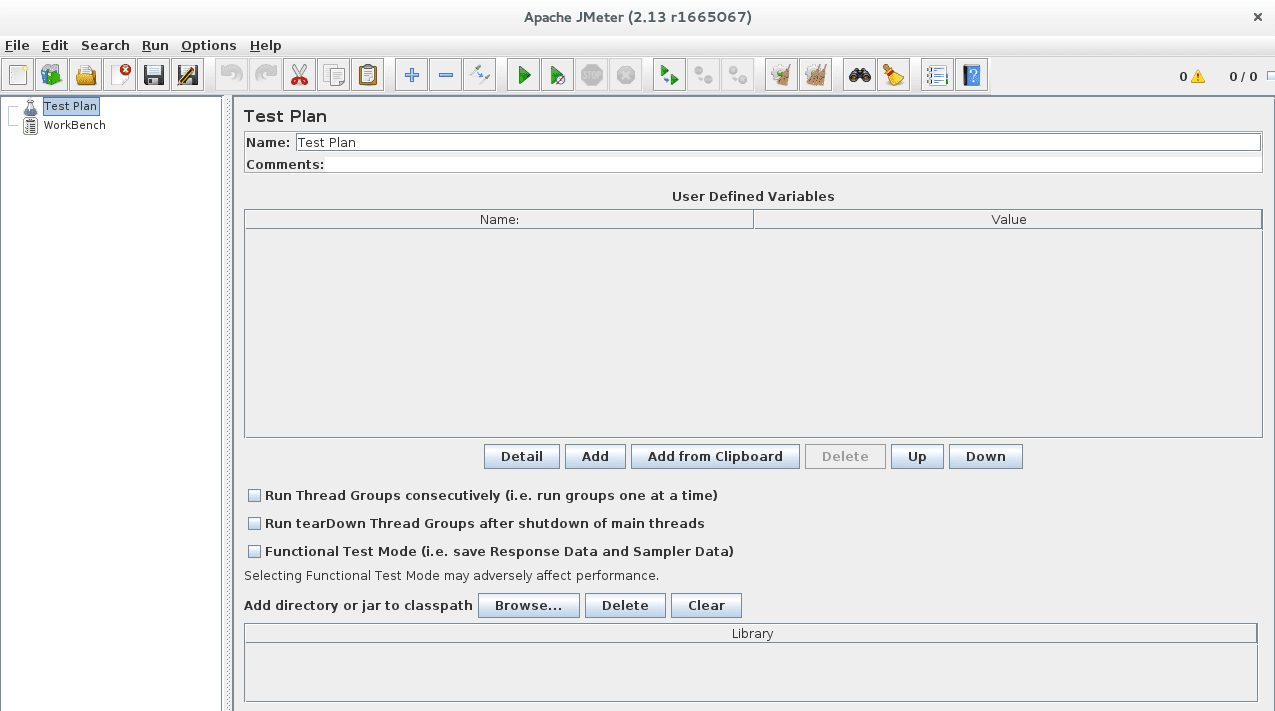Click the classpath Clear button
Image resolution: width=1275 pixels, height=711 pixels.
[x=706, y=605]
